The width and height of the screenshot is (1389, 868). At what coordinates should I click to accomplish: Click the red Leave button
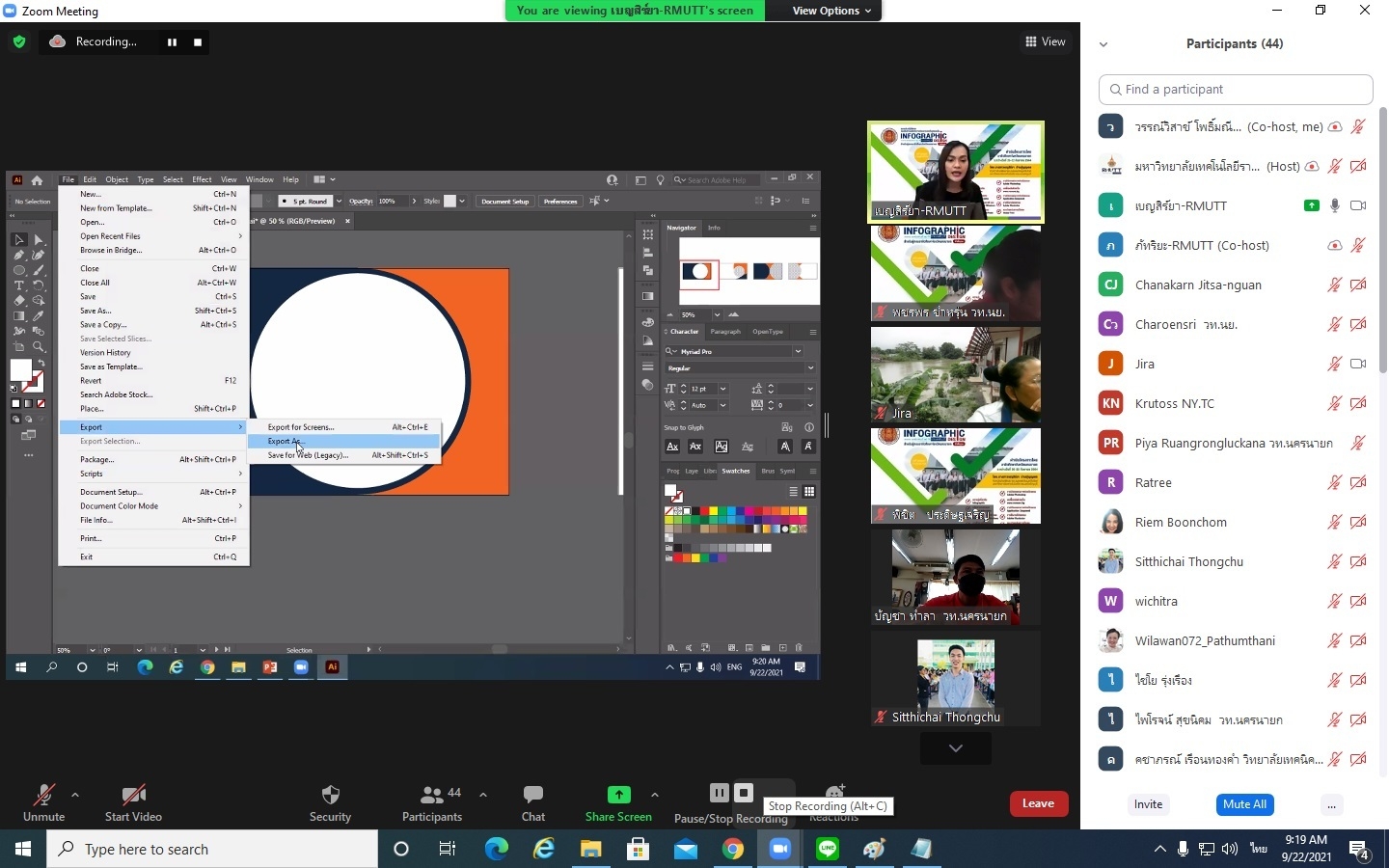click(1038, 803)
